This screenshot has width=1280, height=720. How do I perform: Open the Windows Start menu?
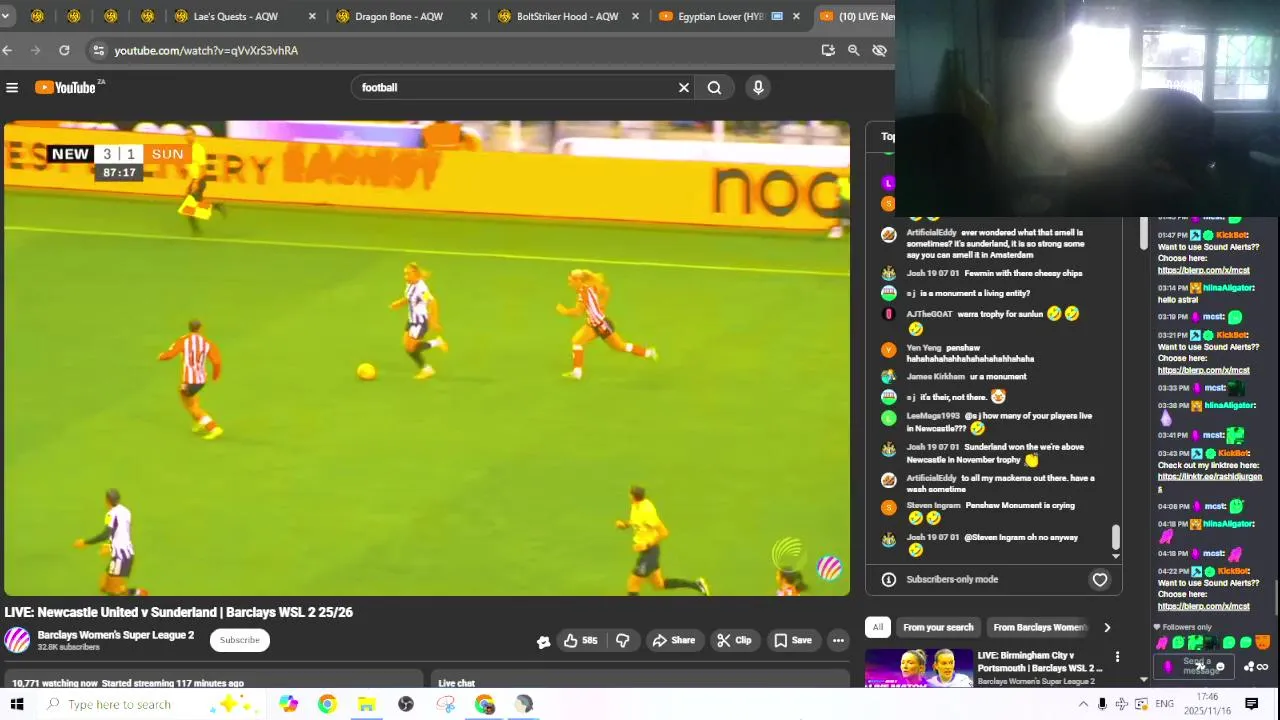pos(17,704)
